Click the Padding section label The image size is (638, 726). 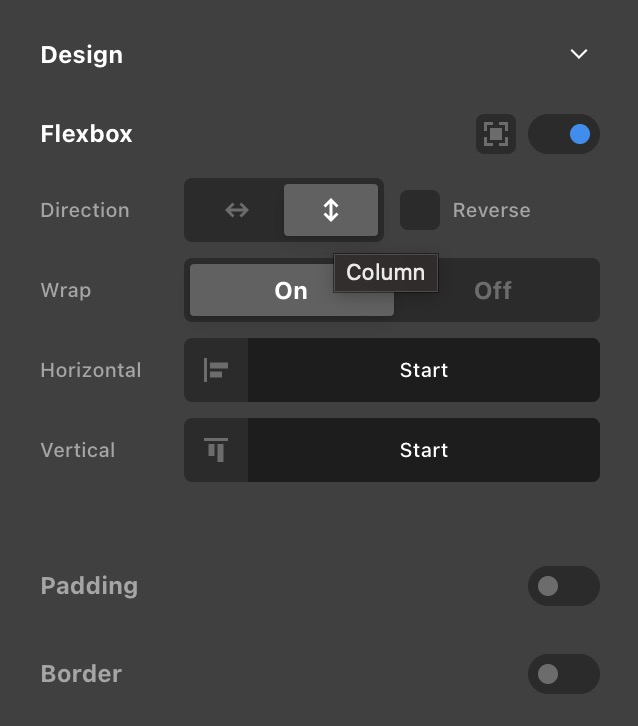click(89, 586)
